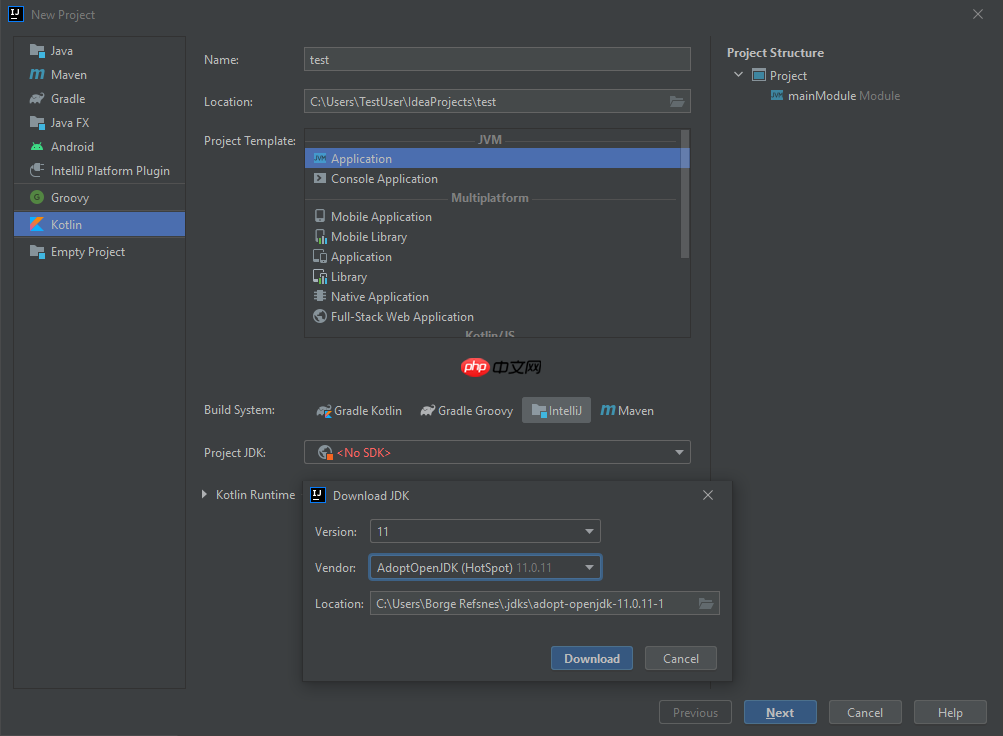Select the Maven project type icon

point(37,75)
